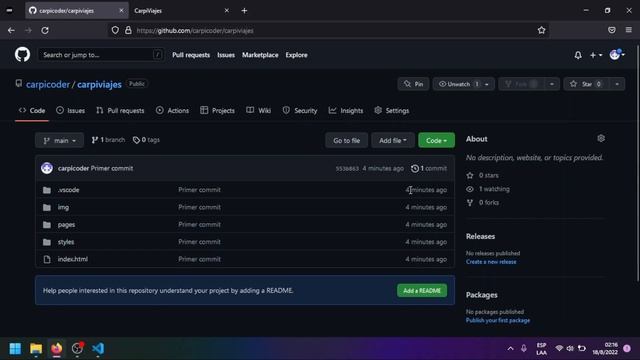Open the main branch dropdown
The height and width of the screenshot is (360, 640).
click(60, 140)
